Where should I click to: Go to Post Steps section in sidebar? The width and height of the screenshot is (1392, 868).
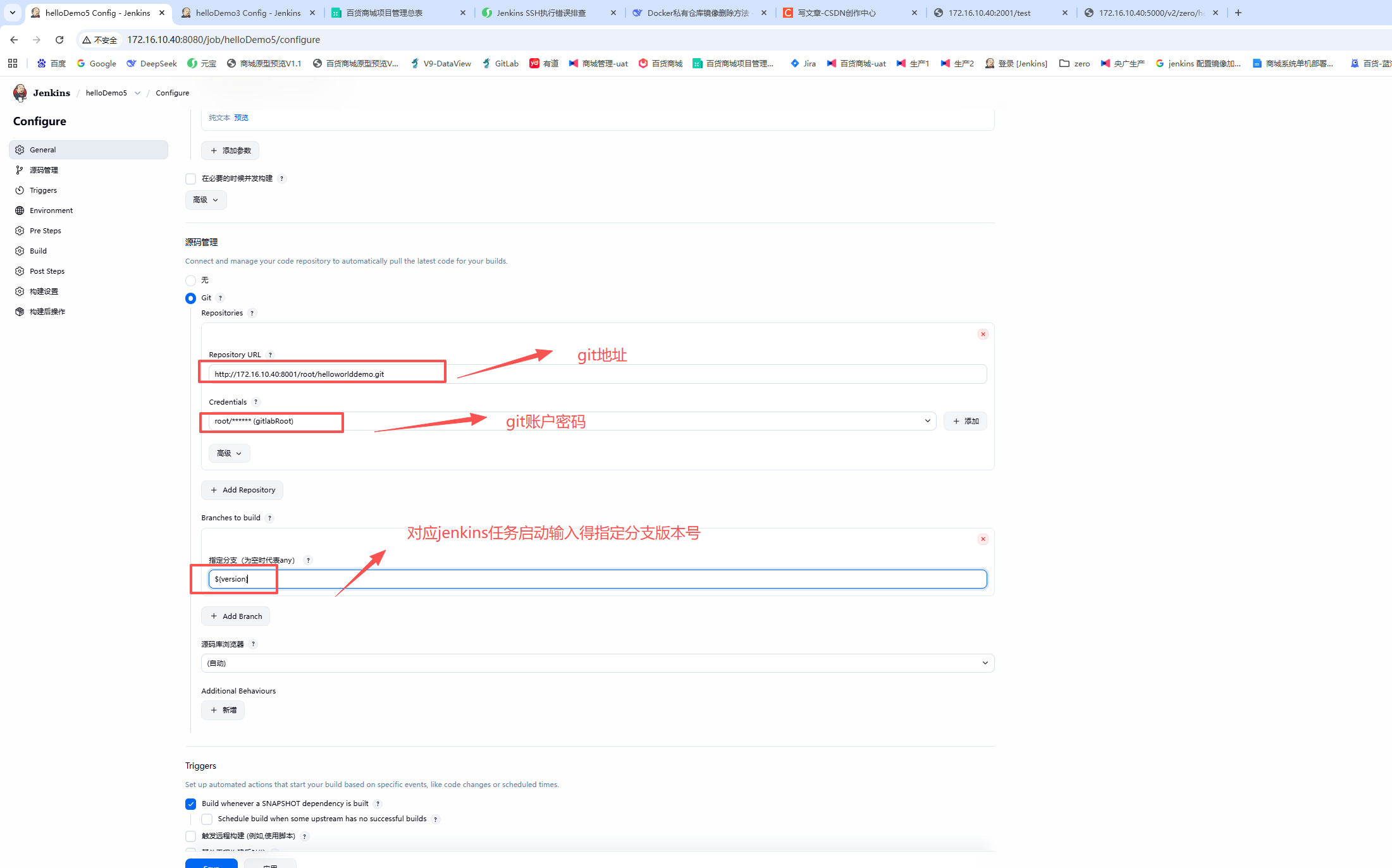(89, 271)
